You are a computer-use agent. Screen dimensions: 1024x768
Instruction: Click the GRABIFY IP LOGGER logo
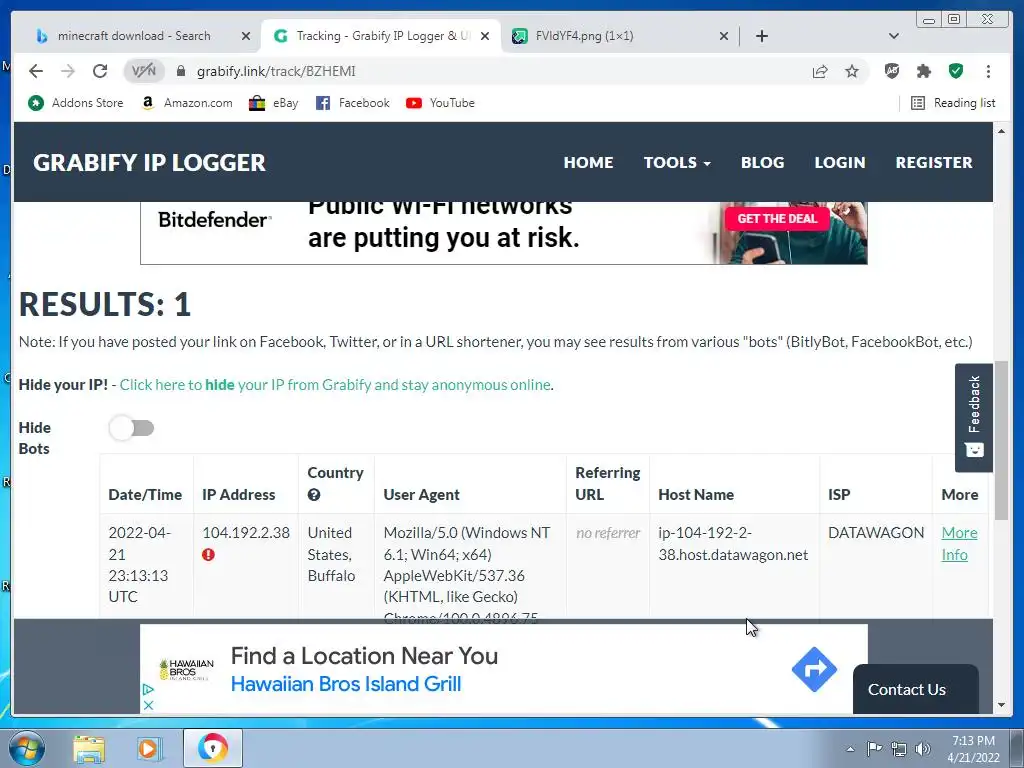coord(150,163)
